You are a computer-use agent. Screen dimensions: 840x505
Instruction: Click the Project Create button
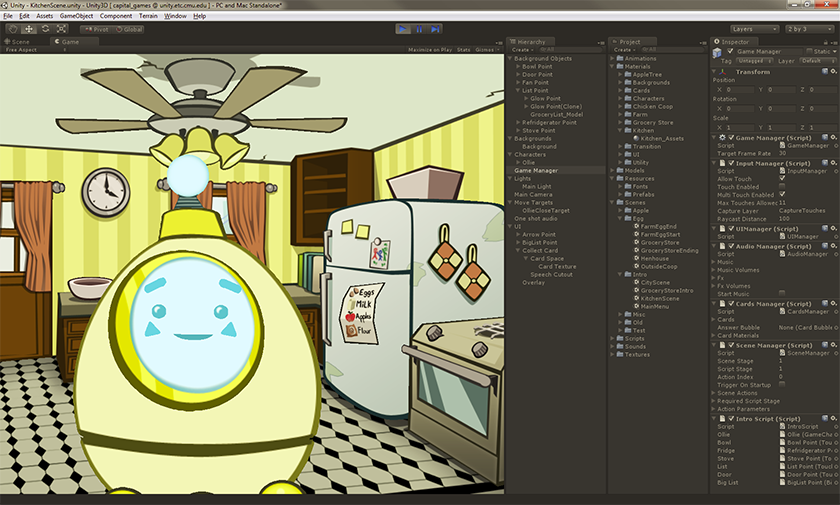[x=624, y=50]
